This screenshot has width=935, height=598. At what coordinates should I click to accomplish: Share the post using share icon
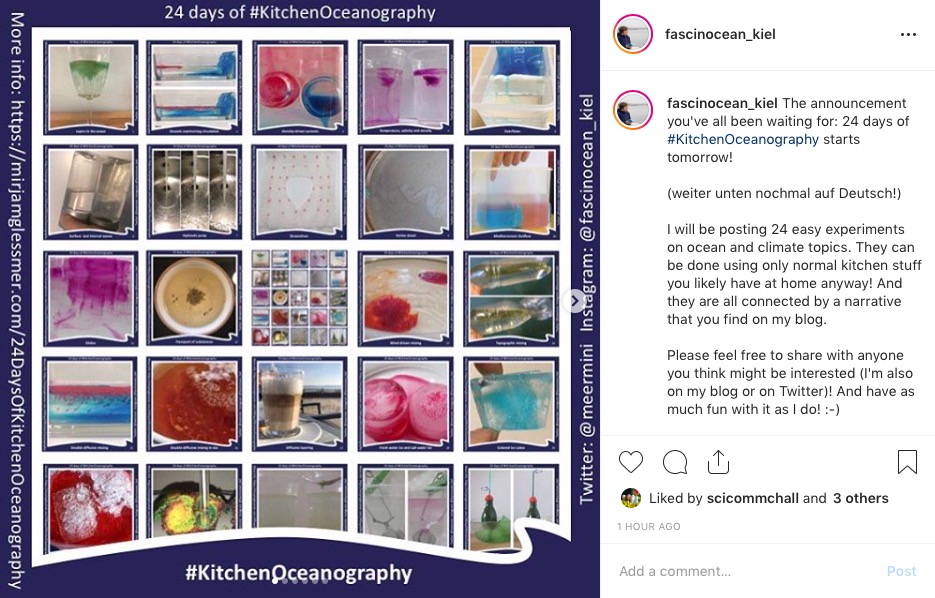point(718,461)
